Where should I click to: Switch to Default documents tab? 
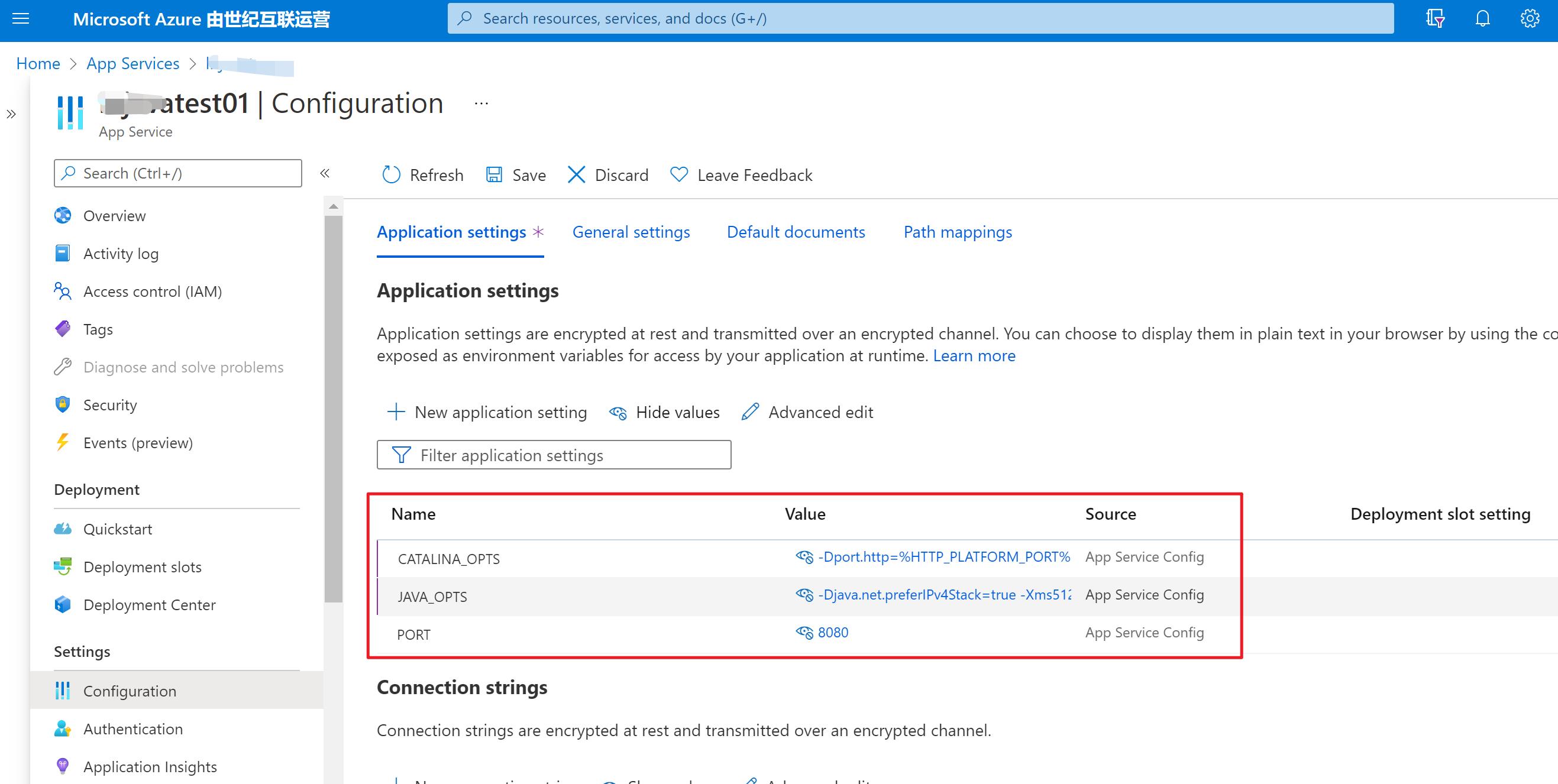pyautogui.click(x=795, y=231)
